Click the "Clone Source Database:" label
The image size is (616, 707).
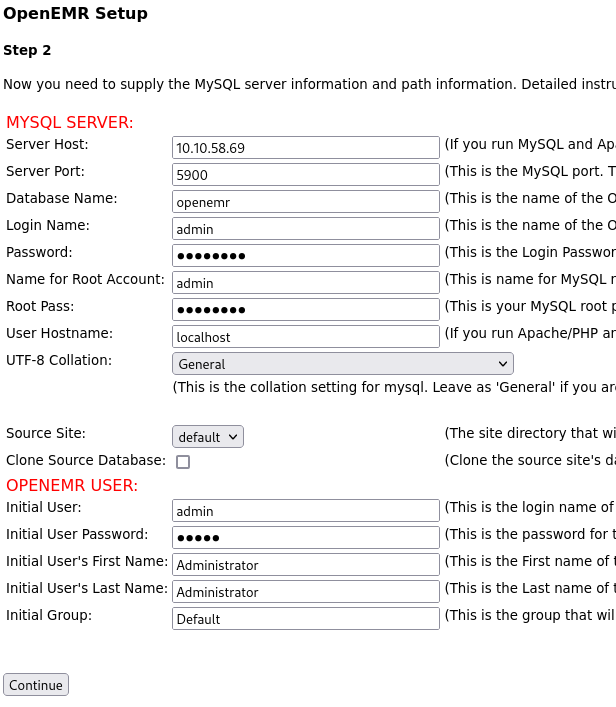point(86,460)
